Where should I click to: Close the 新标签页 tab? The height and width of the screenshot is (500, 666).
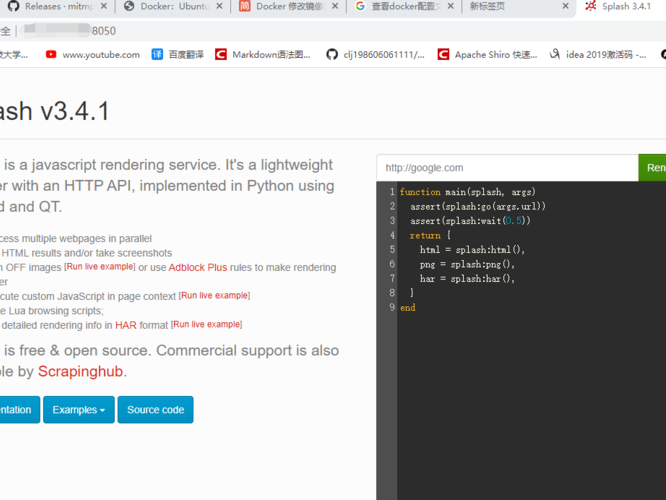[x=565, y=6]
